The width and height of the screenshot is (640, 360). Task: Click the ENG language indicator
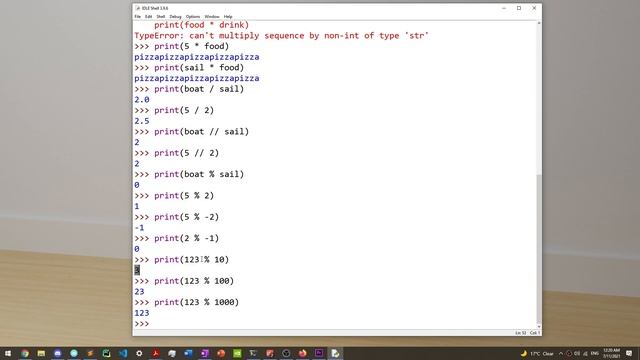click(x=595, y=353)
